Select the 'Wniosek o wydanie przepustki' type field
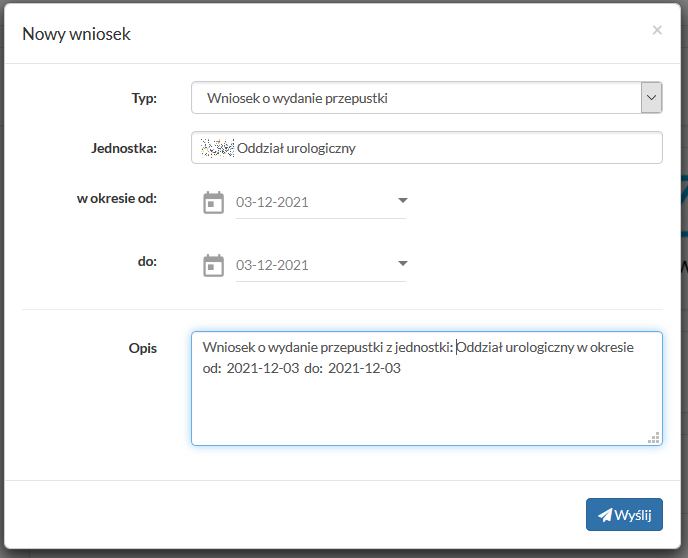688x558 pixels. [415, 98]
